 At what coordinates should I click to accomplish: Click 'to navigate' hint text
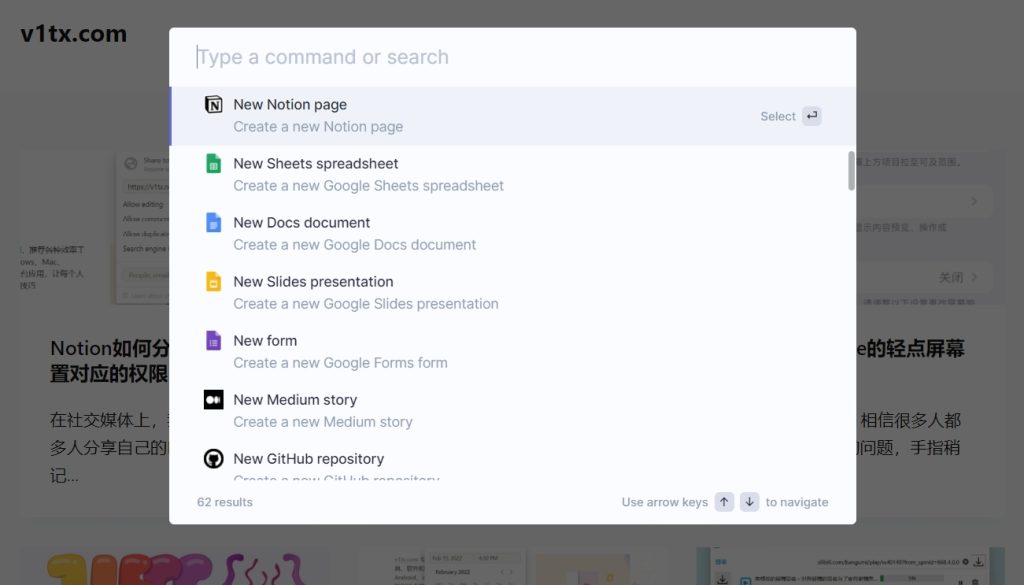(x=797, y=502)
